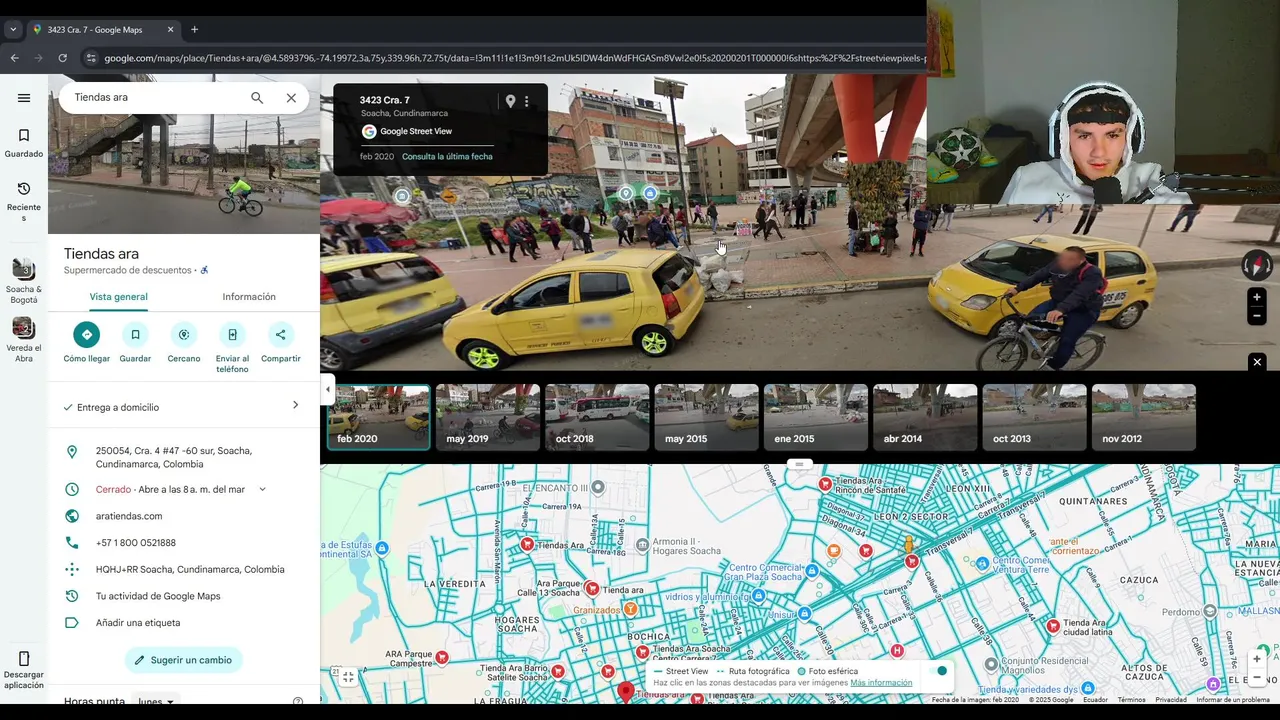
Task: Select the may 2015 Street View thumbnail
Action: 706,417
